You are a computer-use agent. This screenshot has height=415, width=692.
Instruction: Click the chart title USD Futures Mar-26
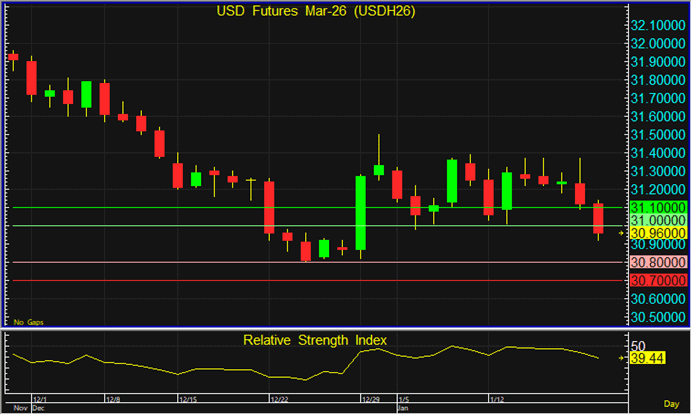316,12
